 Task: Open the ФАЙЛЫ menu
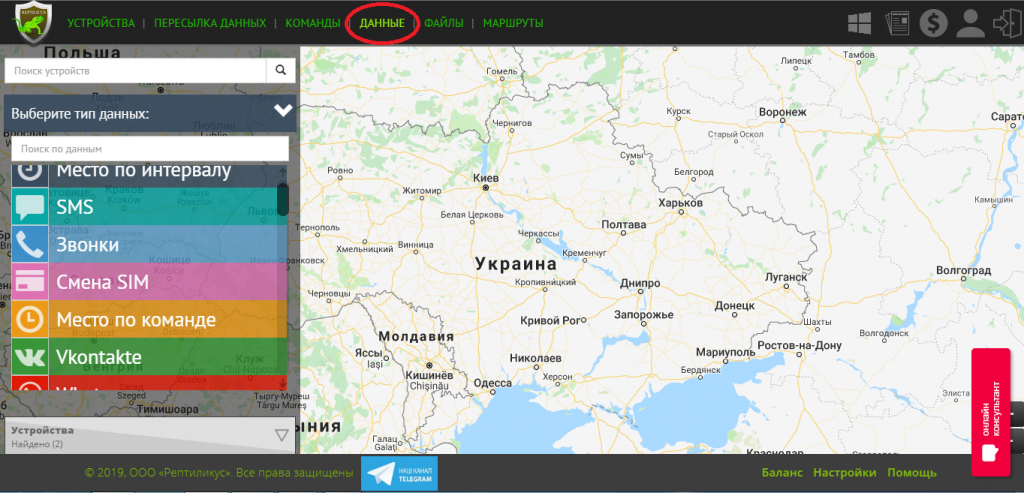tap(444, 24)
